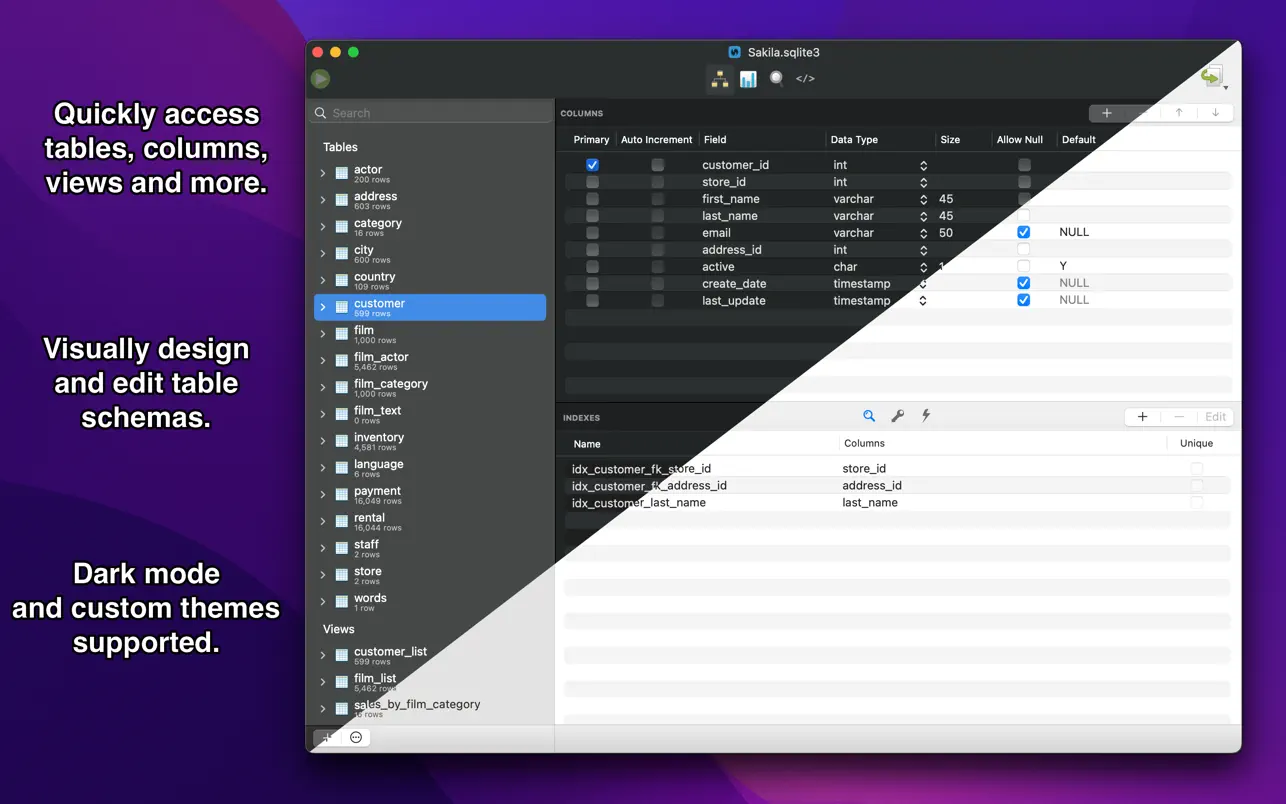
Task: Click the sidebar Search field
Action: point(430,112)
